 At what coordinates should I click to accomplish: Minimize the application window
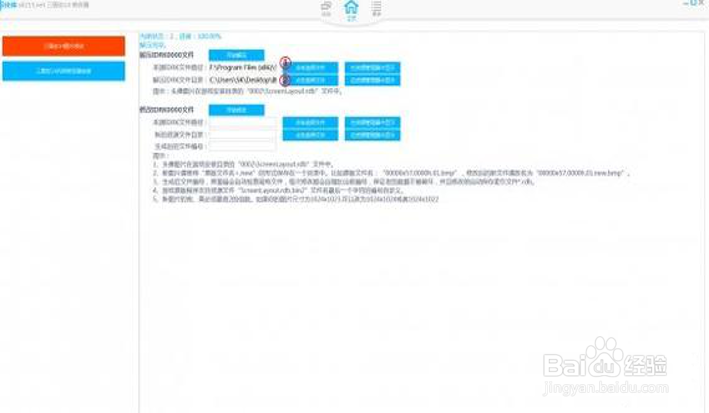(x=685, y=4)
